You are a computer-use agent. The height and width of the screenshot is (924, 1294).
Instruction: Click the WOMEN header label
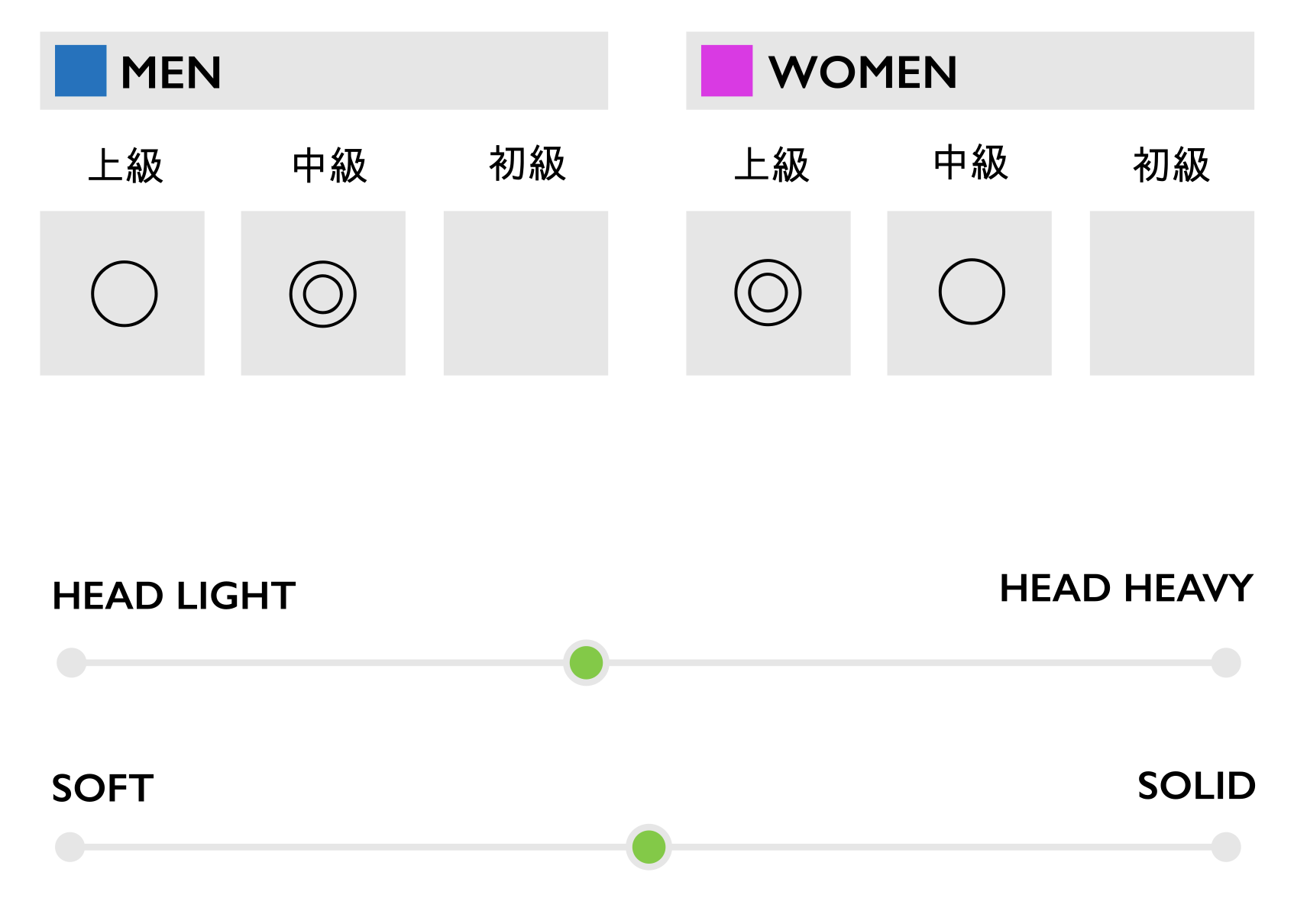click(862, 73)
